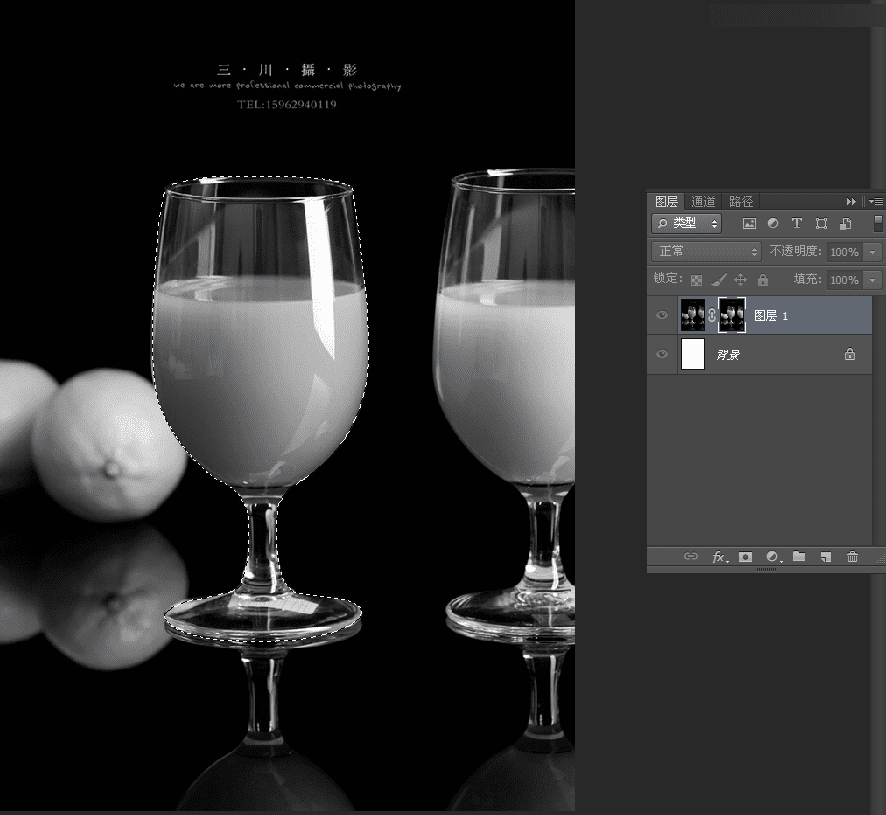Image resolution: width=886 pixels, height=815 pixels.
Task: Hide the 背景 background layer
Action: coord(662,354)
